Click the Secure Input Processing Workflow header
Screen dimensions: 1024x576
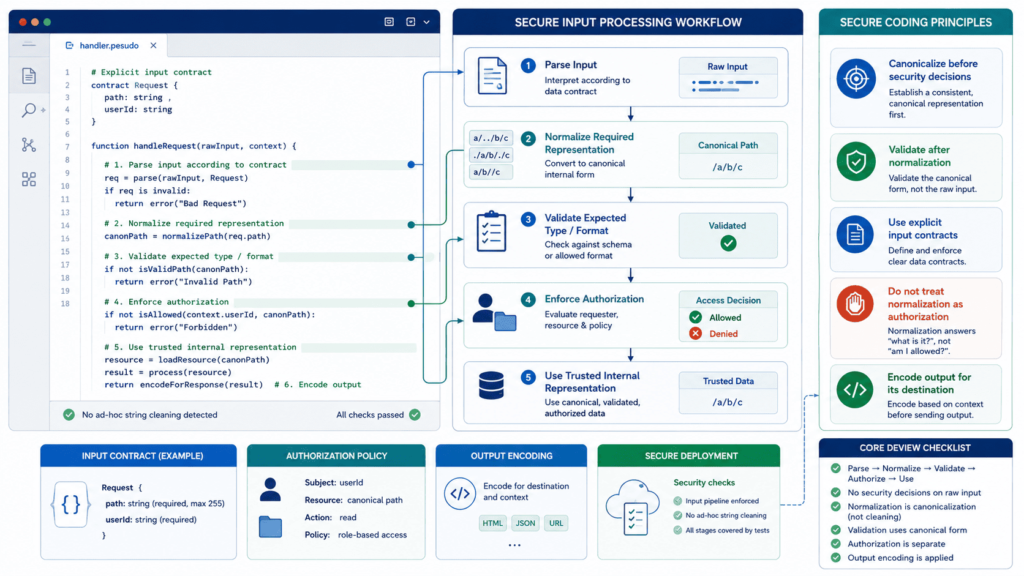coord(628,22)
